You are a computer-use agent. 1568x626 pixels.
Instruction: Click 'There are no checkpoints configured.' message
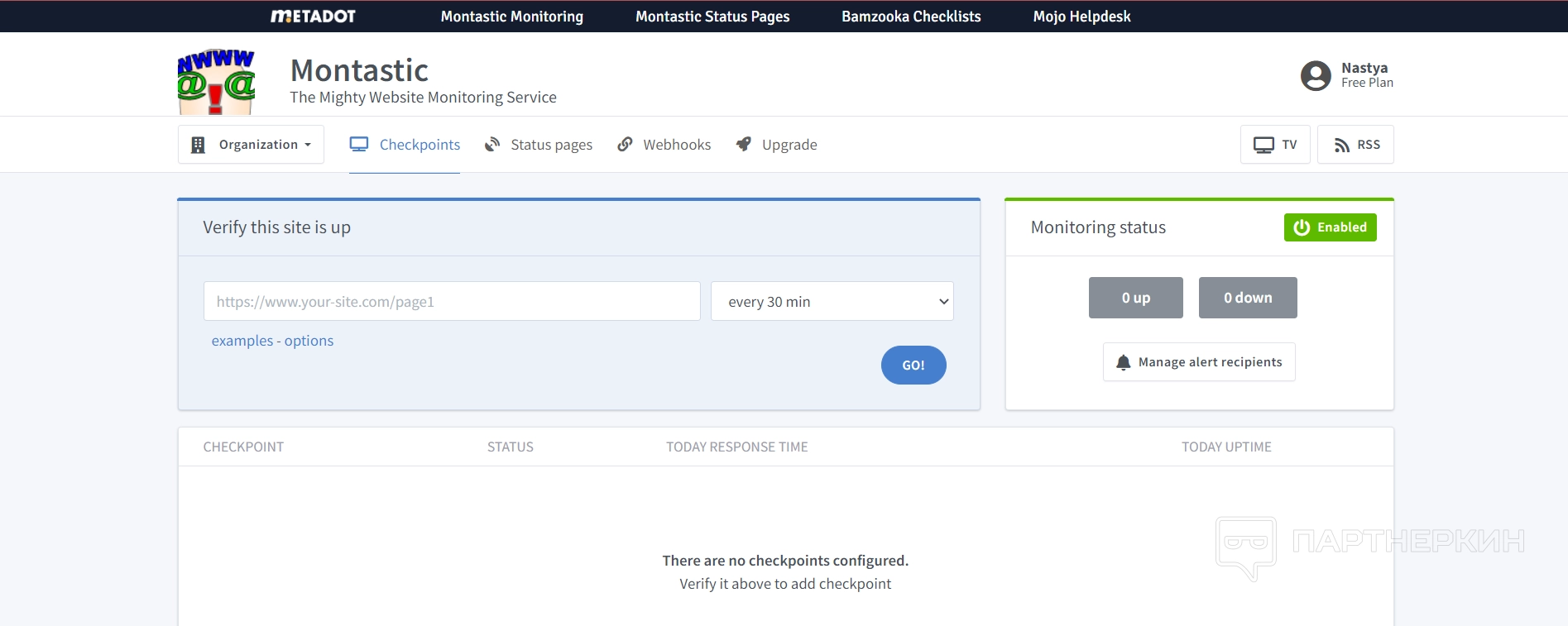click(785, 561)
